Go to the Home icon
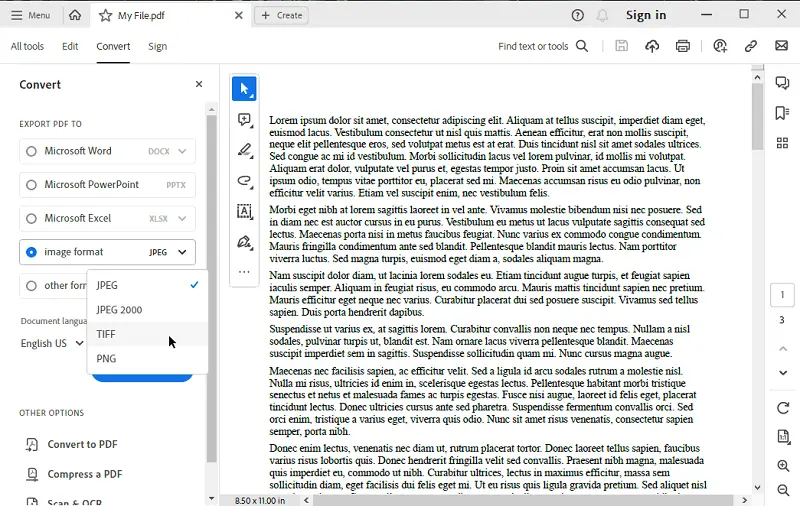Viewport: 800px width, 506px height. (x=75, y=15)
